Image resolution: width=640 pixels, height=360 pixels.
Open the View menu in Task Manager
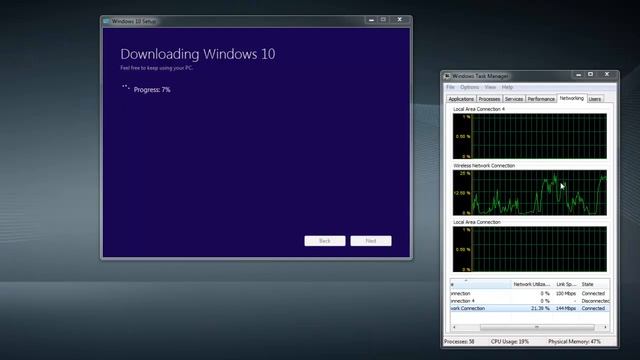coord(490,87)
